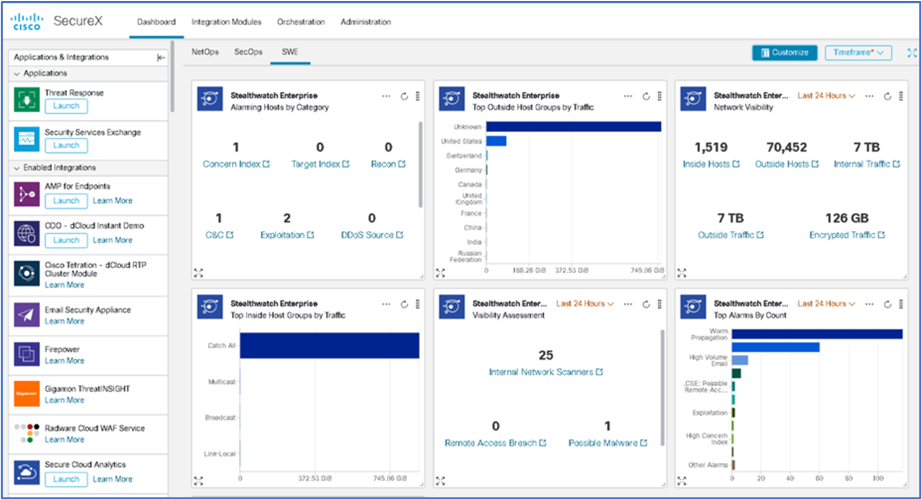922x500 pixels.
Task: Open Inside Hosts link
Action: tap(711, 164)
